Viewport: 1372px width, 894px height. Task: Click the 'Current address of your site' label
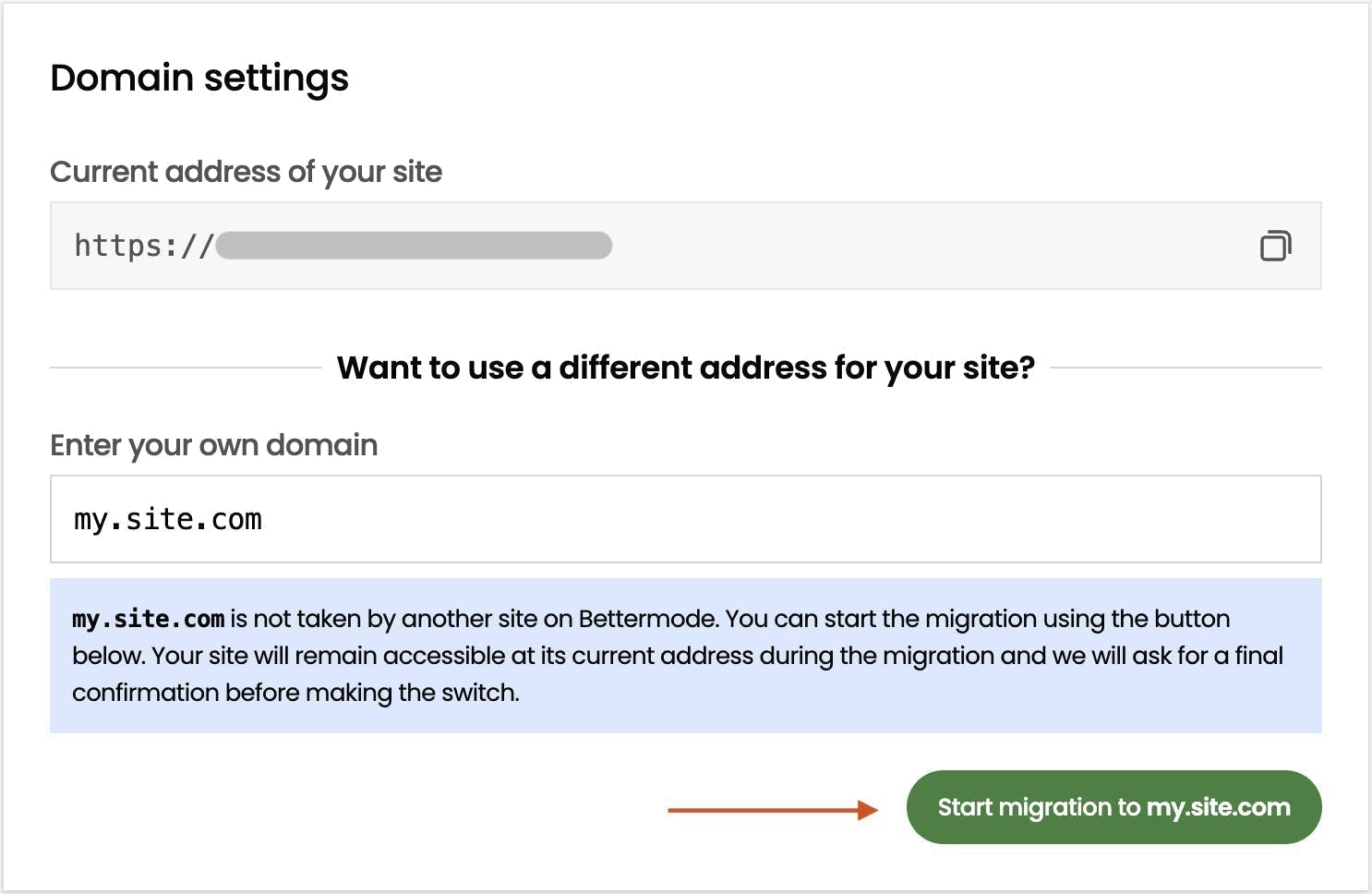246,172
